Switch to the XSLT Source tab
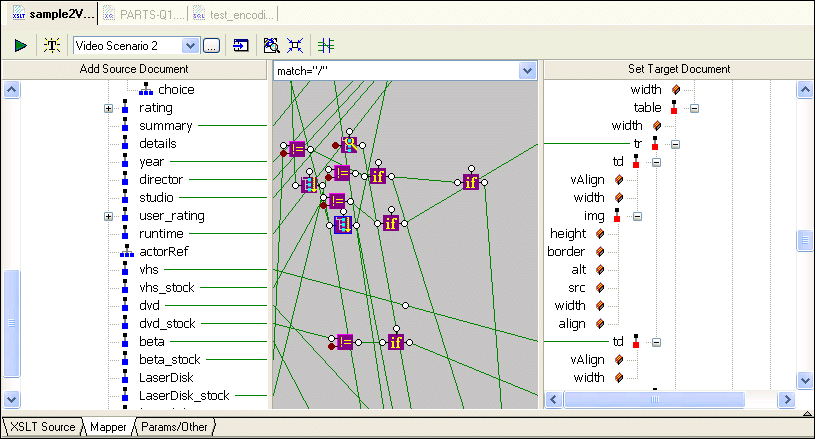Image resolution: width=815 pixels, height=439 pixels. pos(42,427)
